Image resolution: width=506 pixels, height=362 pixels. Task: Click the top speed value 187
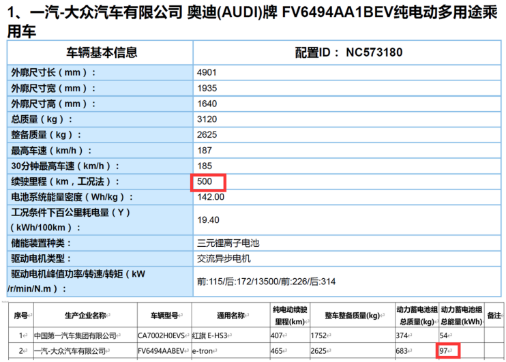[204, 150]
